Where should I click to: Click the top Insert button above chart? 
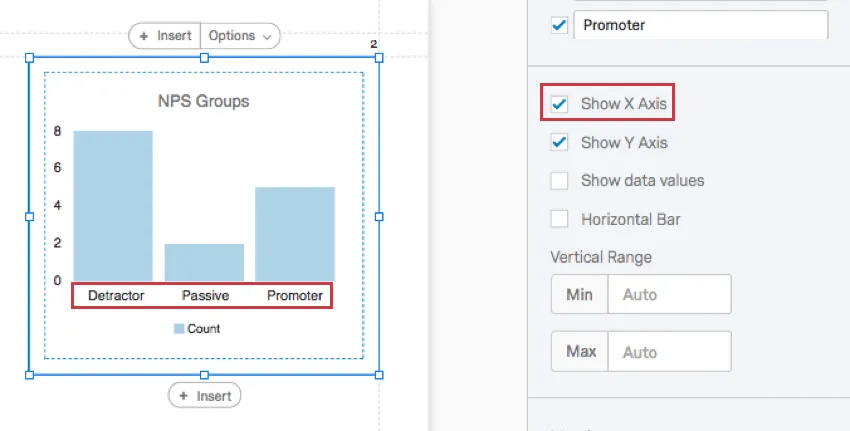point(165,36)
